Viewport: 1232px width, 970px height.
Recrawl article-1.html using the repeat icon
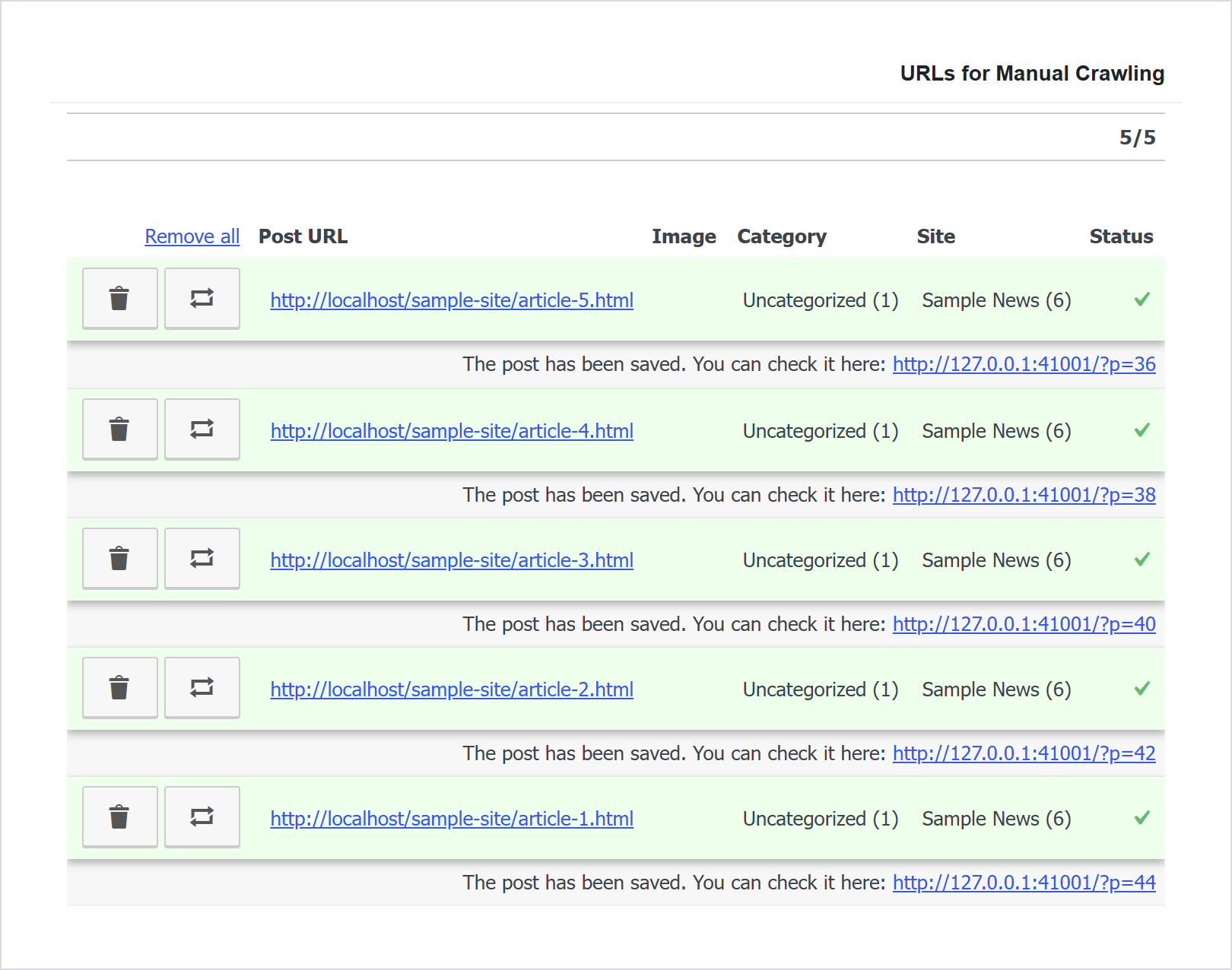[x=202, y=816]
